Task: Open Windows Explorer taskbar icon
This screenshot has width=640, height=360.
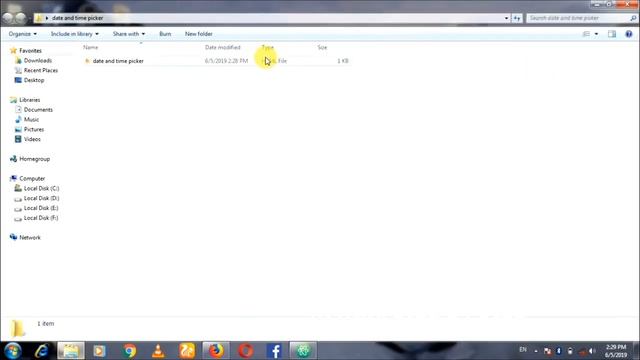Action: point(71,351)
